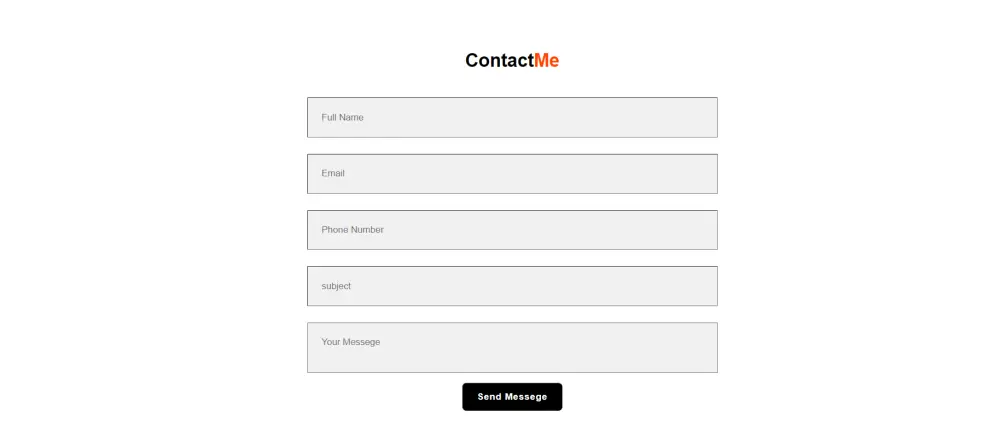Click the ContactMe heading
The height and width of the screenshot is (431, 1000).
(x=512, y=60)
